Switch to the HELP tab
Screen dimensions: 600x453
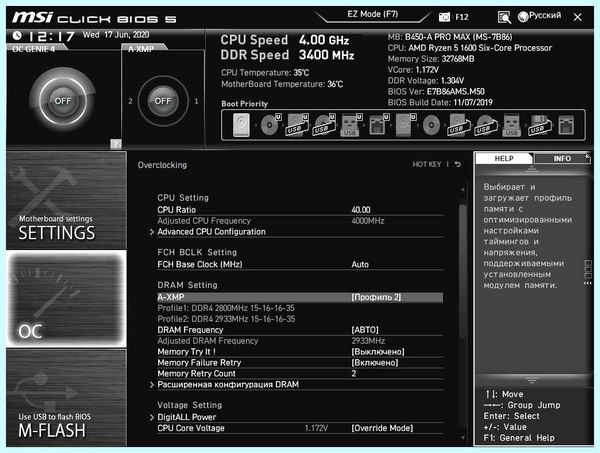point(504,158)
